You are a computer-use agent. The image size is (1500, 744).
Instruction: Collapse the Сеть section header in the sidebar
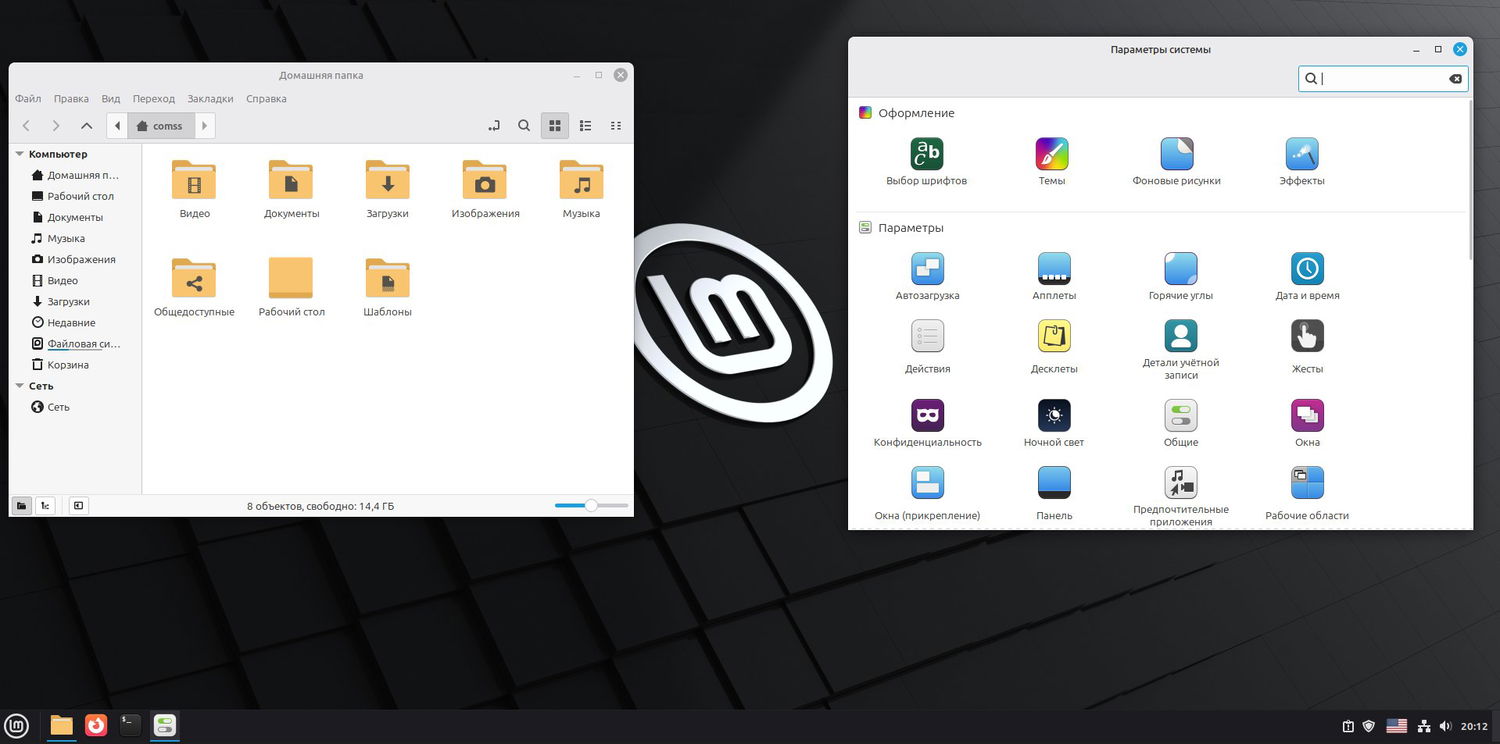tap(19, 386)
